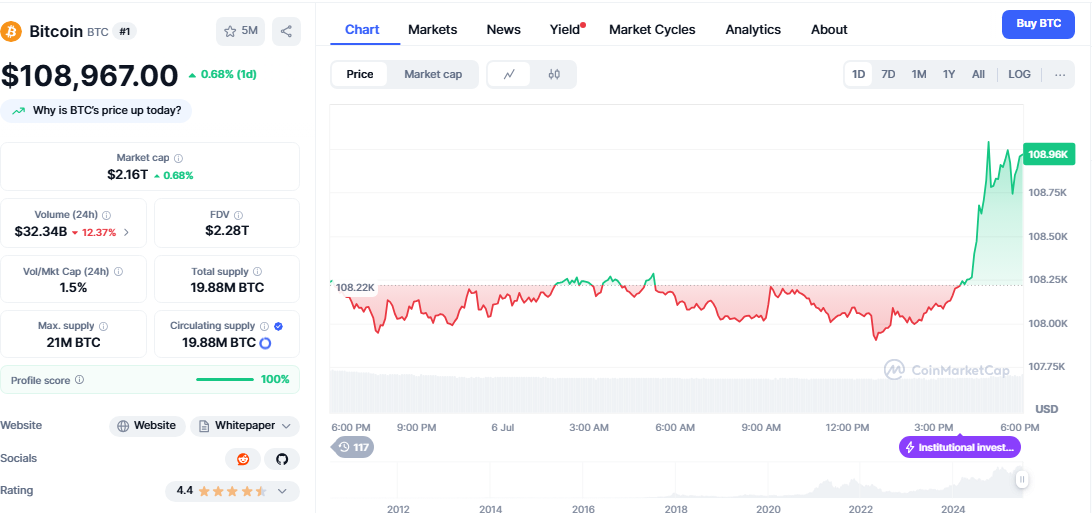Click the Volume (24h) info icon

coord(107,215)
